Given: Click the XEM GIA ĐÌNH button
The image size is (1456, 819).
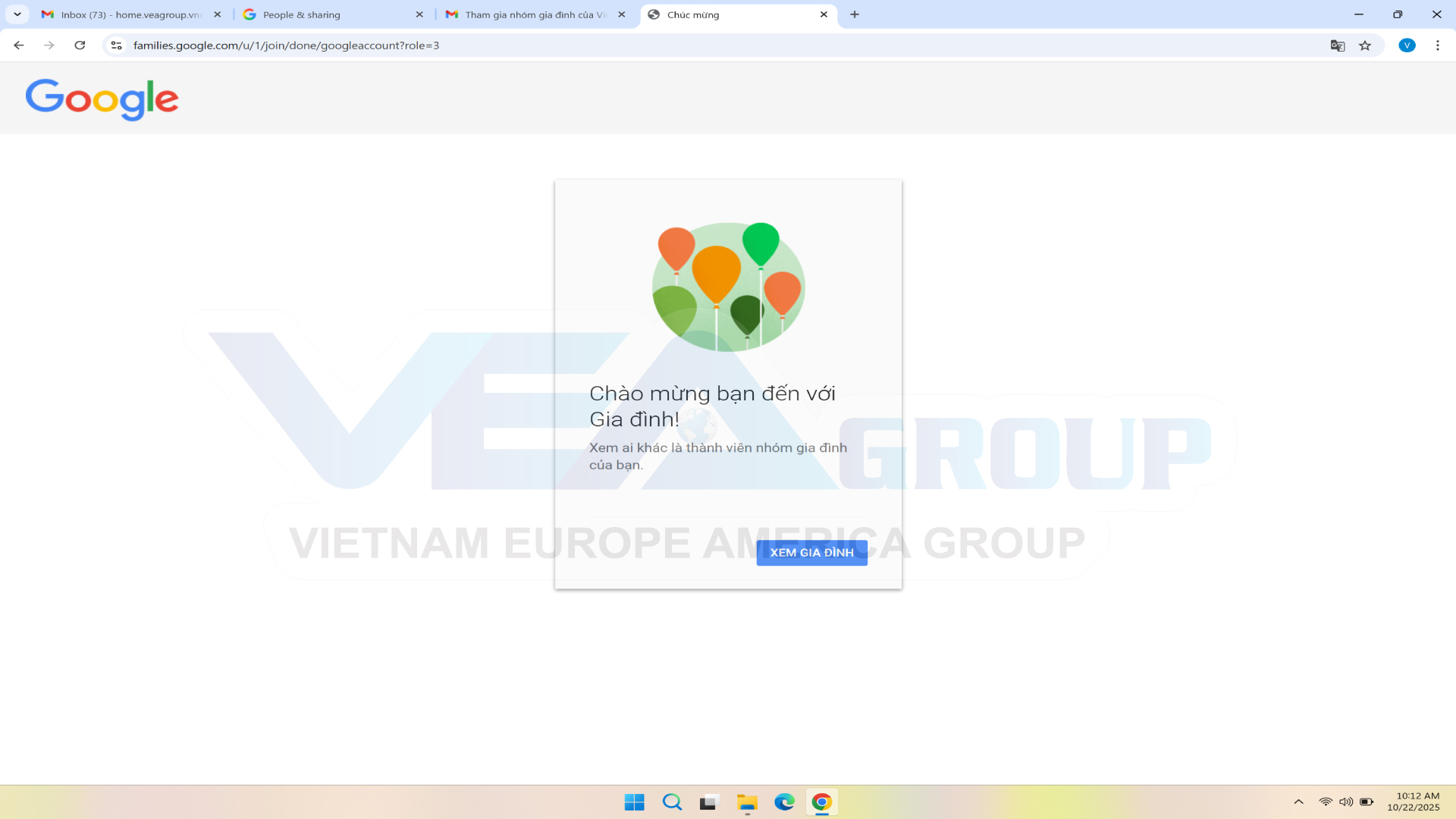Looking at the screenshot, I should click(x=811, y=553).
